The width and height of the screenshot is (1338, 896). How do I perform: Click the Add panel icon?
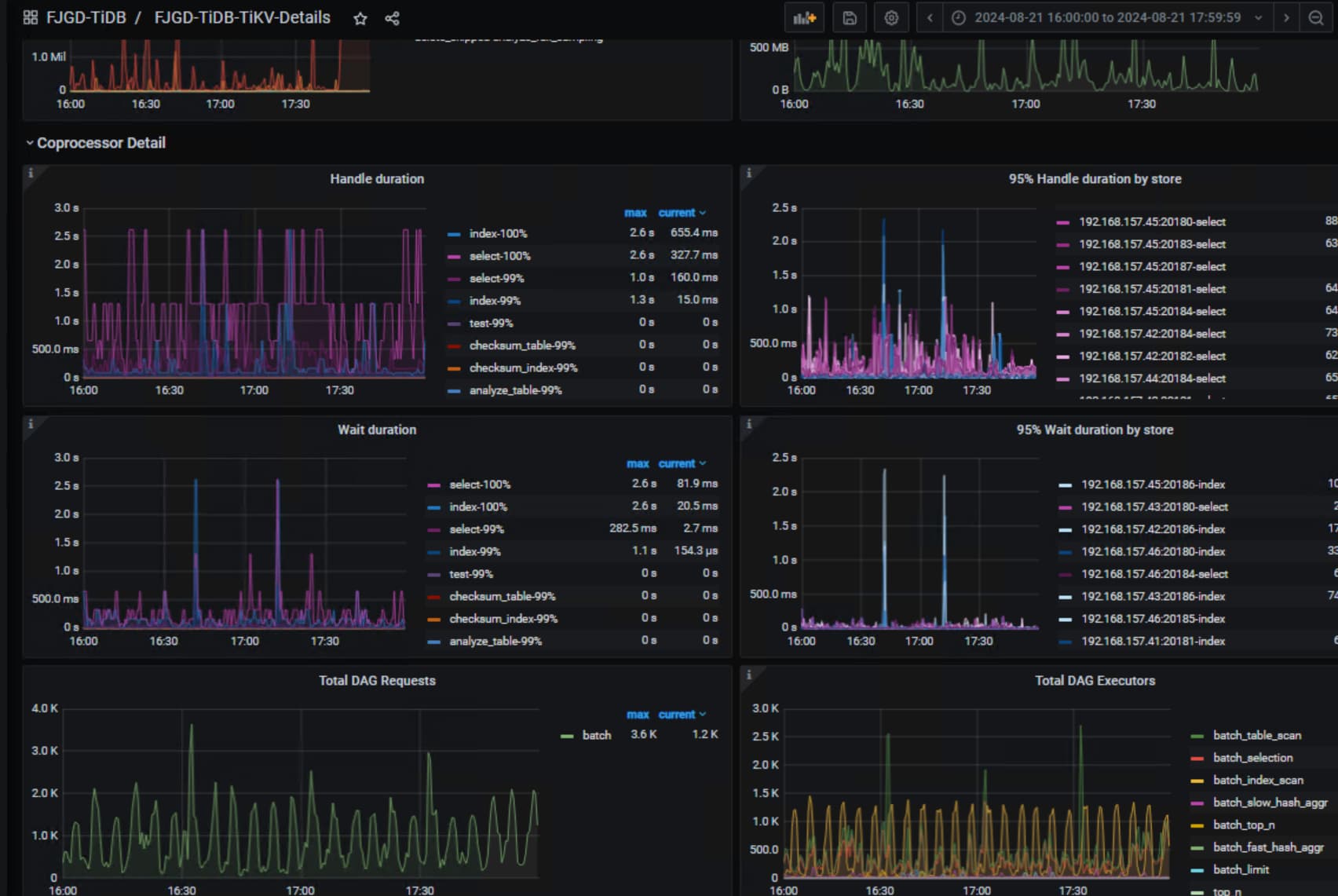[x=804, y=18]
